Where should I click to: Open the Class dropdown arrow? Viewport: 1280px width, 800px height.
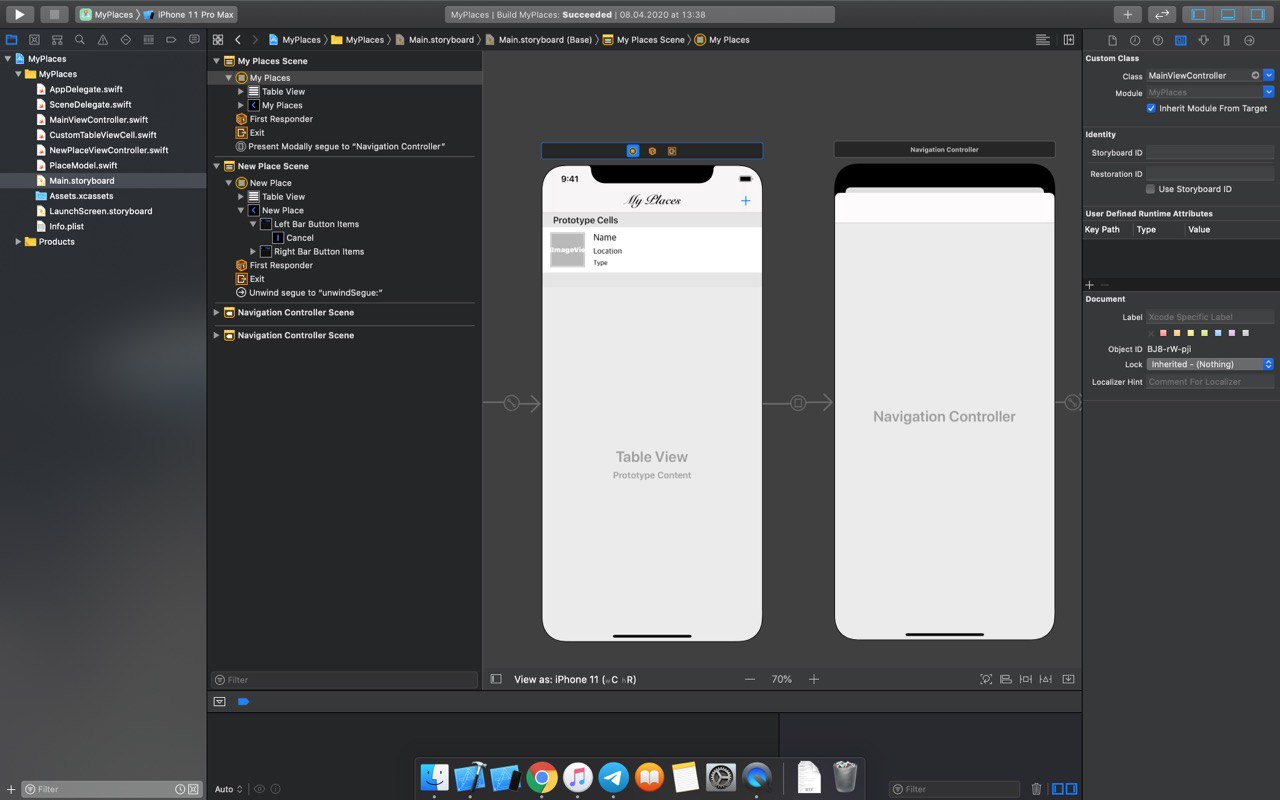point(1268,75)
